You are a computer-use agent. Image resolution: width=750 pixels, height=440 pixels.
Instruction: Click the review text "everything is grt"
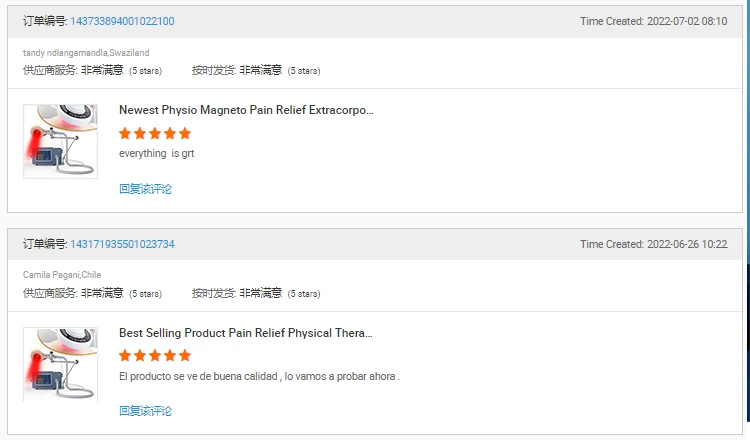[156, 153]
